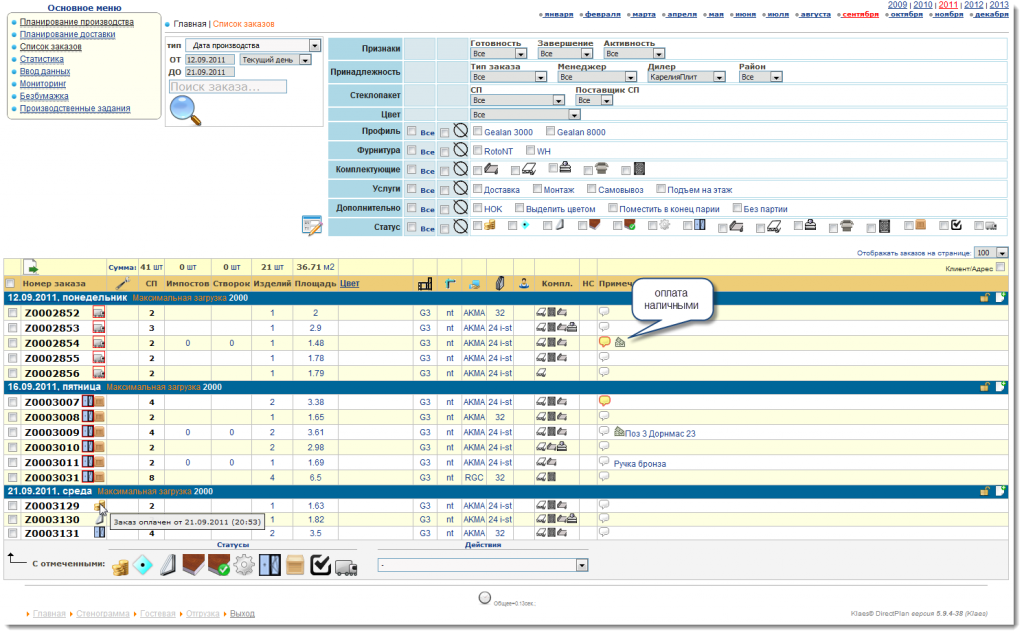The width and height of the screenshot is (1024, 635).
Task: Click the Поиск заказа search field
Action: 227,86
